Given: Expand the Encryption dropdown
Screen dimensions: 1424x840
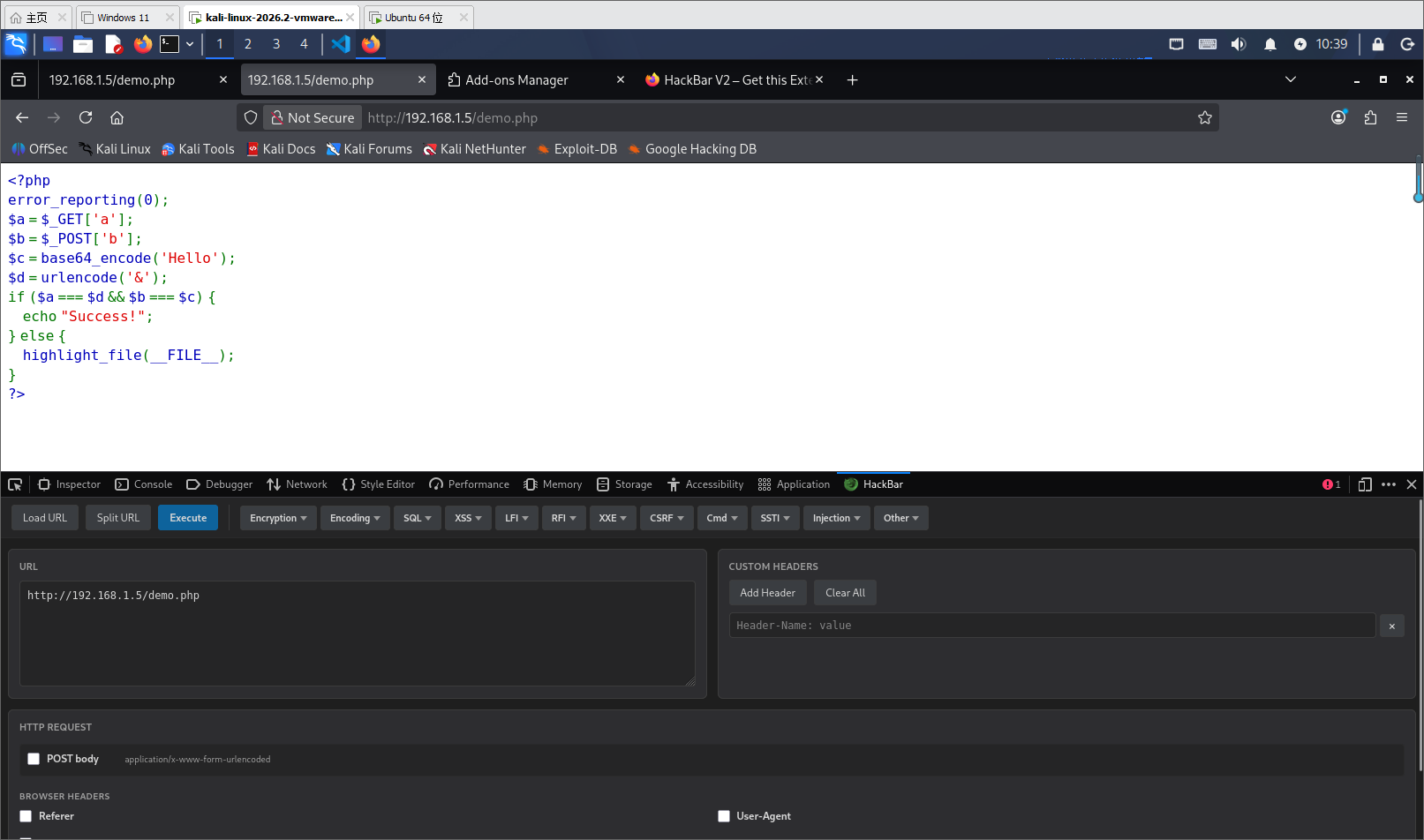Looking at the screenshot, I should [278, 518].
